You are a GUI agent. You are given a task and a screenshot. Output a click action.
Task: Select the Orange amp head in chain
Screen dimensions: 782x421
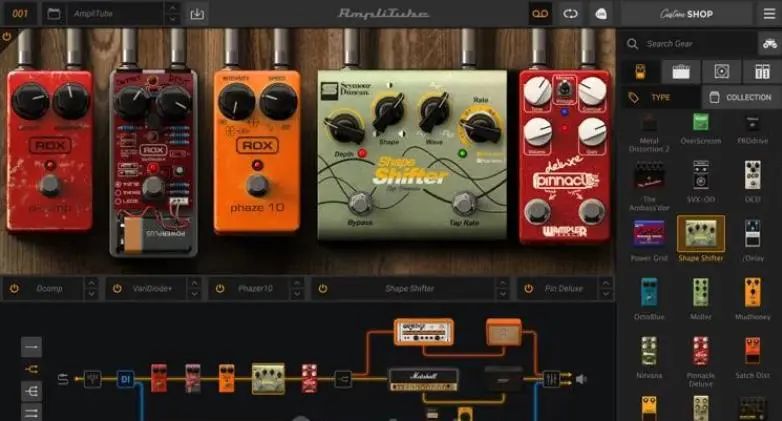click(423, 332)
